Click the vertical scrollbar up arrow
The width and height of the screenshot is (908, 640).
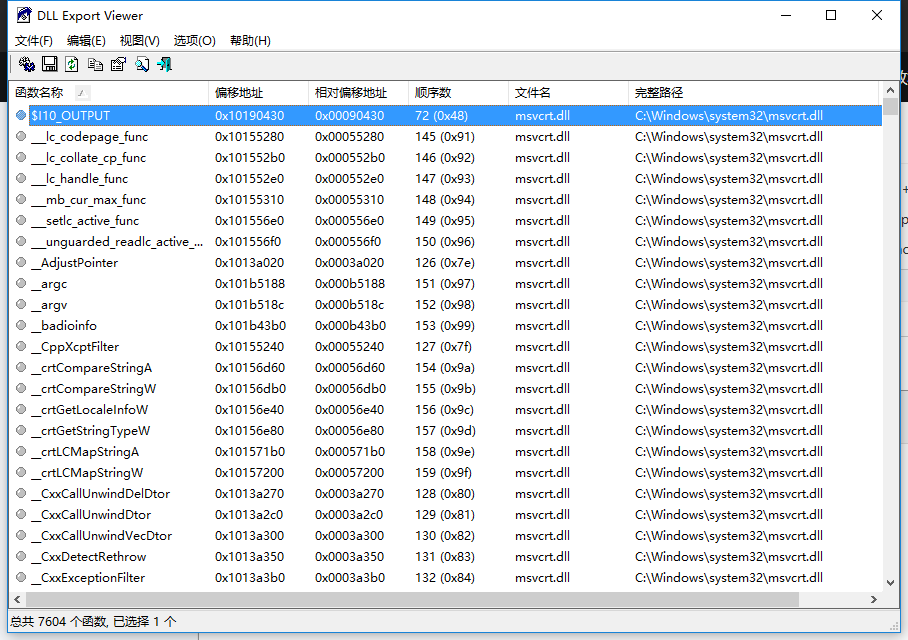(891, 90)
